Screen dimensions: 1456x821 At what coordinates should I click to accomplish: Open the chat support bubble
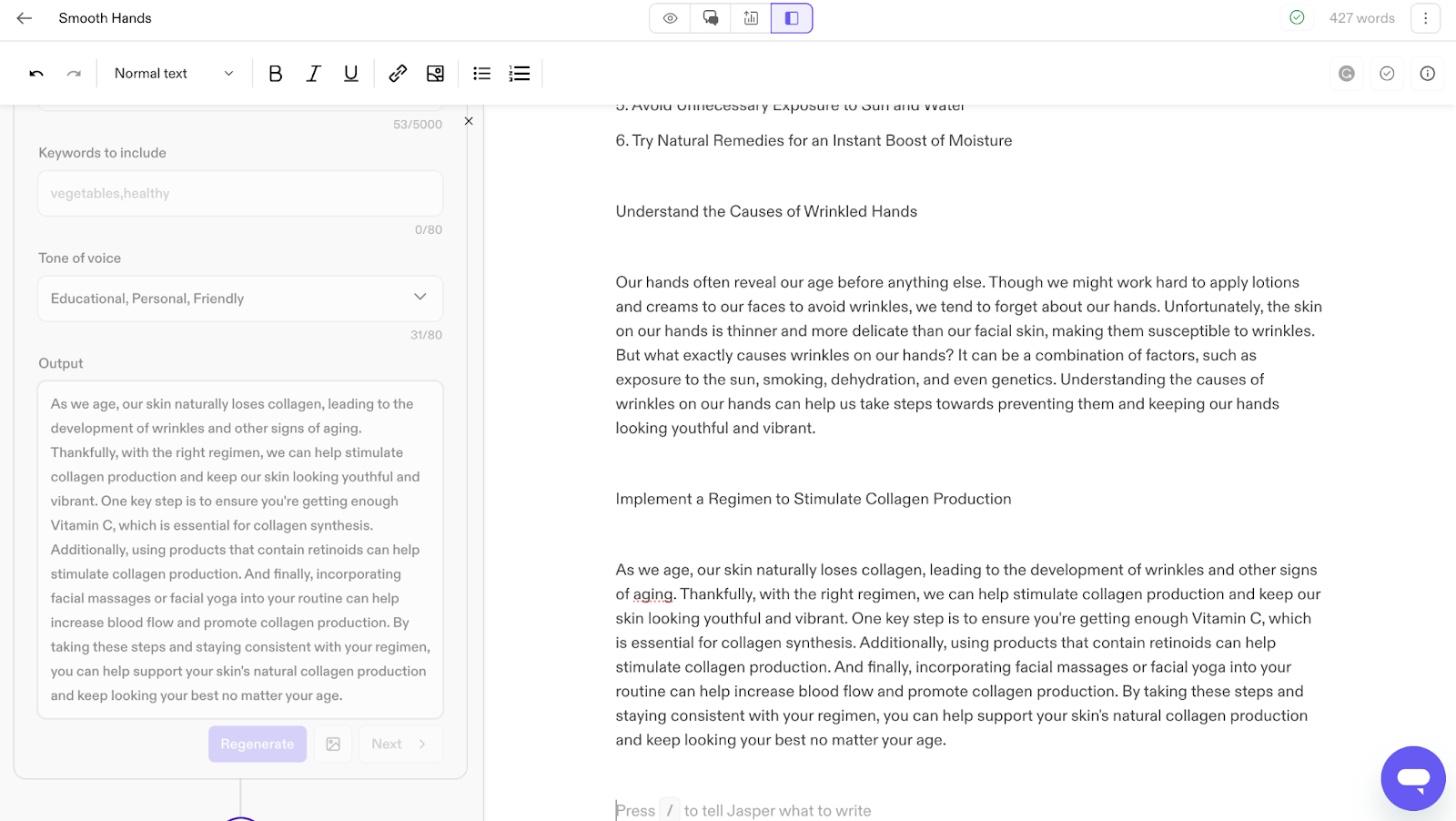[x=1413, y=778]
